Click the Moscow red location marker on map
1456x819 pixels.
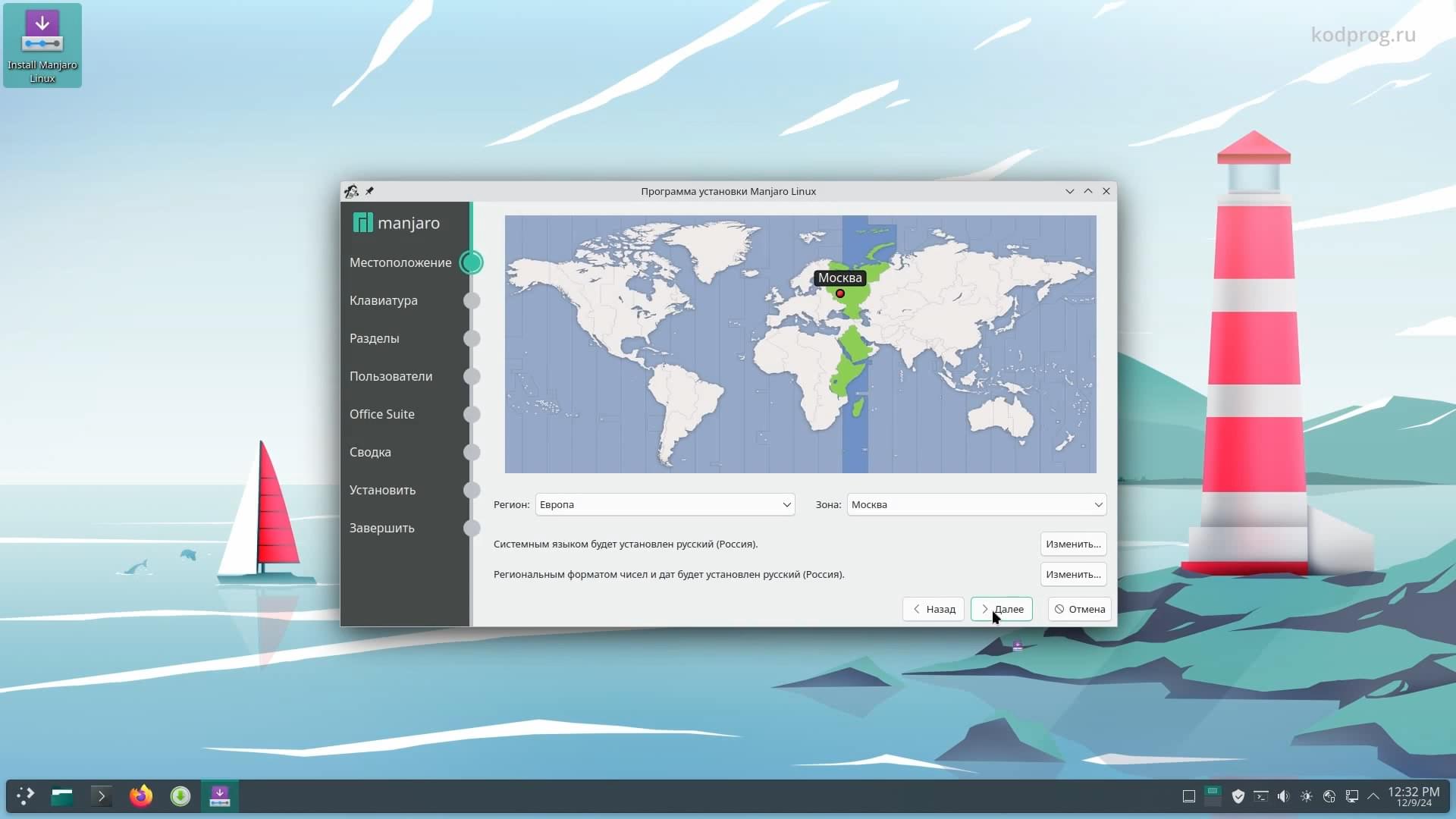840,293
